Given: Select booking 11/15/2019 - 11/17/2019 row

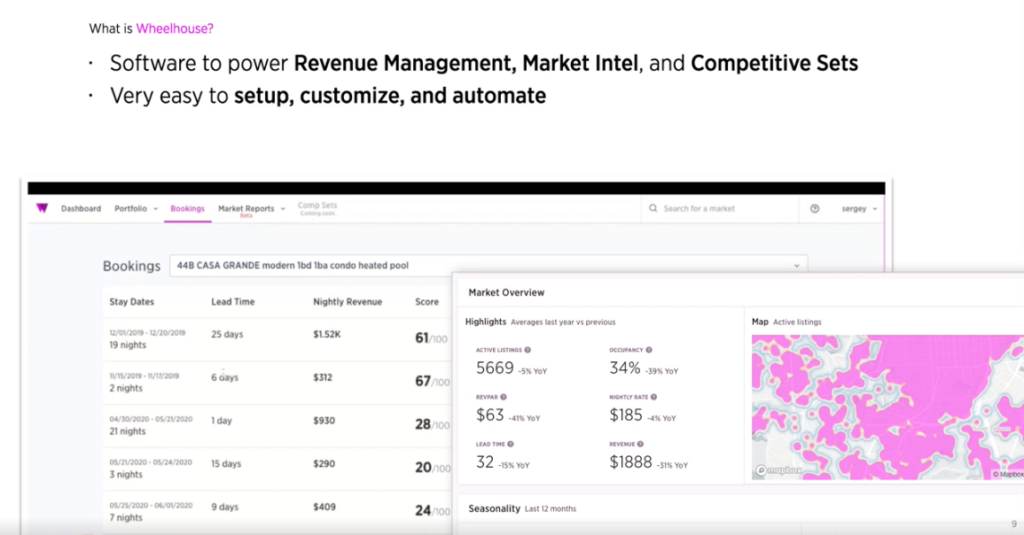Looking at the screenshot, I should point(277,383).
